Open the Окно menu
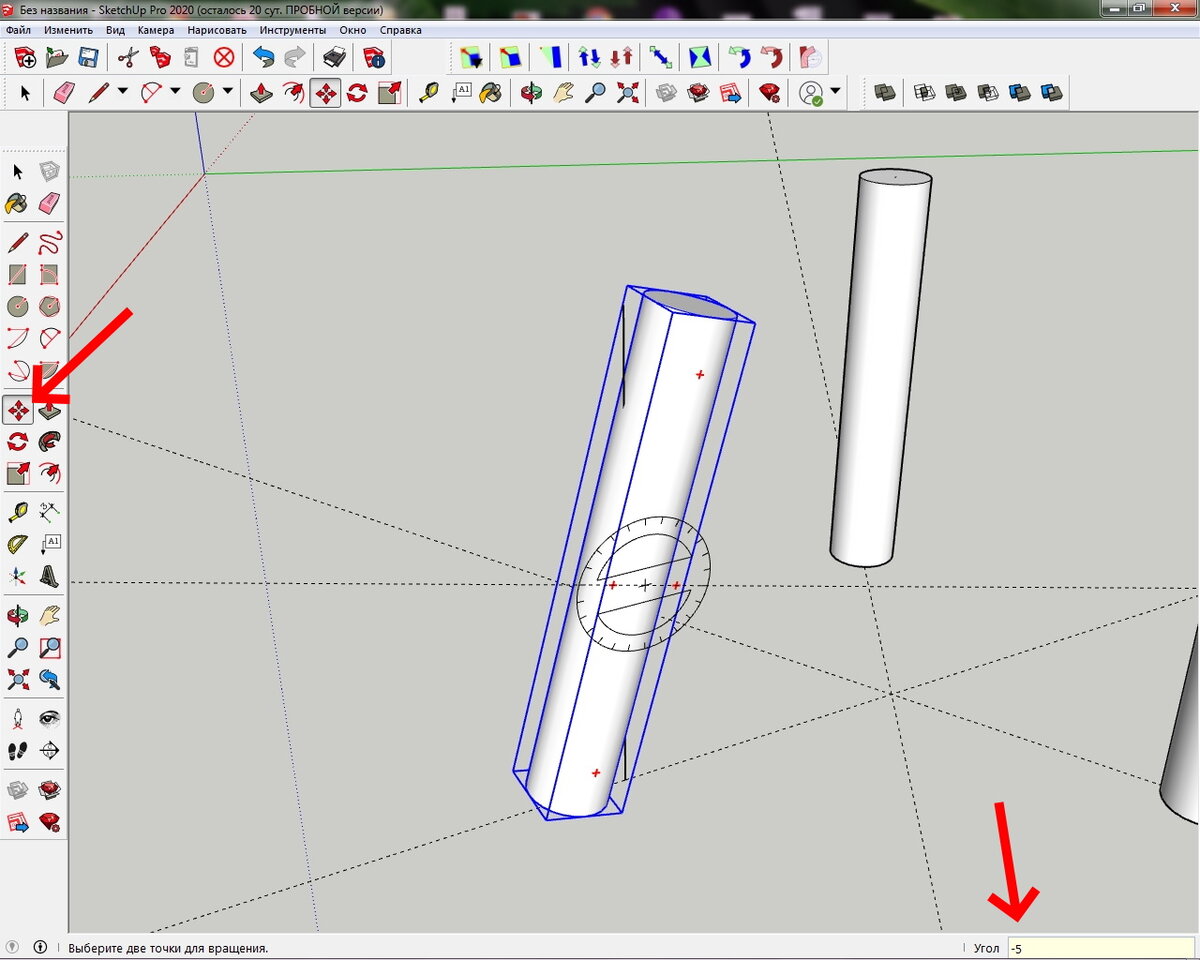Image resolution: width=1200 pixels, height=960 pixels. click(352, 30)
